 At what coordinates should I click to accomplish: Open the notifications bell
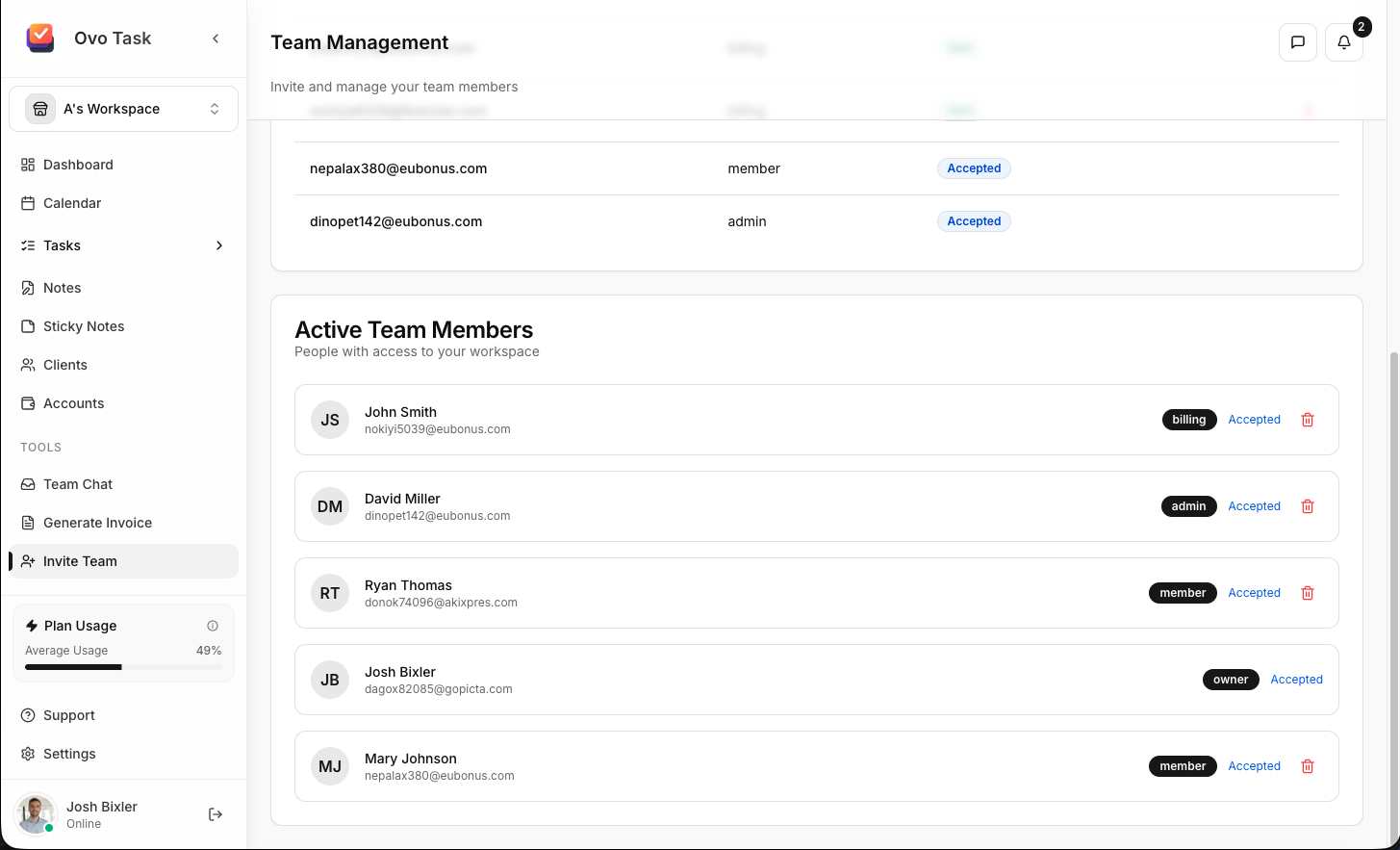1343,42
